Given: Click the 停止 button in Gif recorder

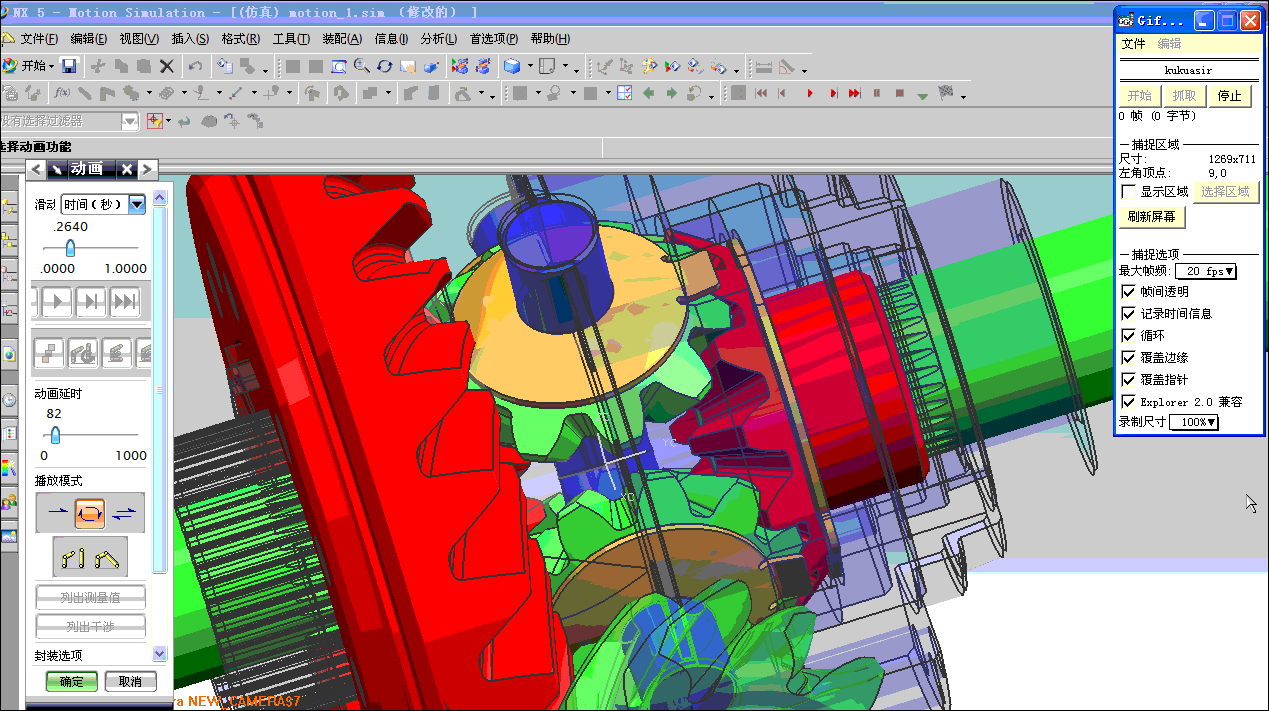Looking at the screenshot, I should 1230,96.
